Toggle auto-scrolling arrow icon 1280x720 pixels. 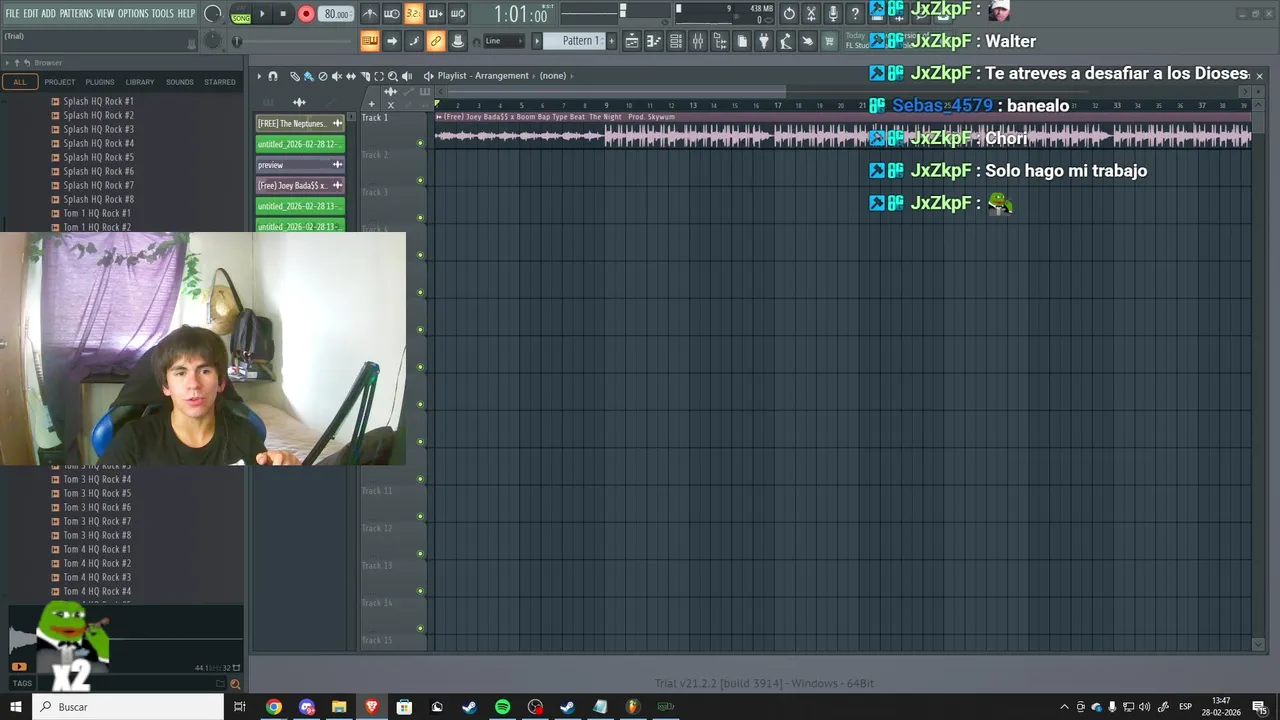(x=392, y=41)
